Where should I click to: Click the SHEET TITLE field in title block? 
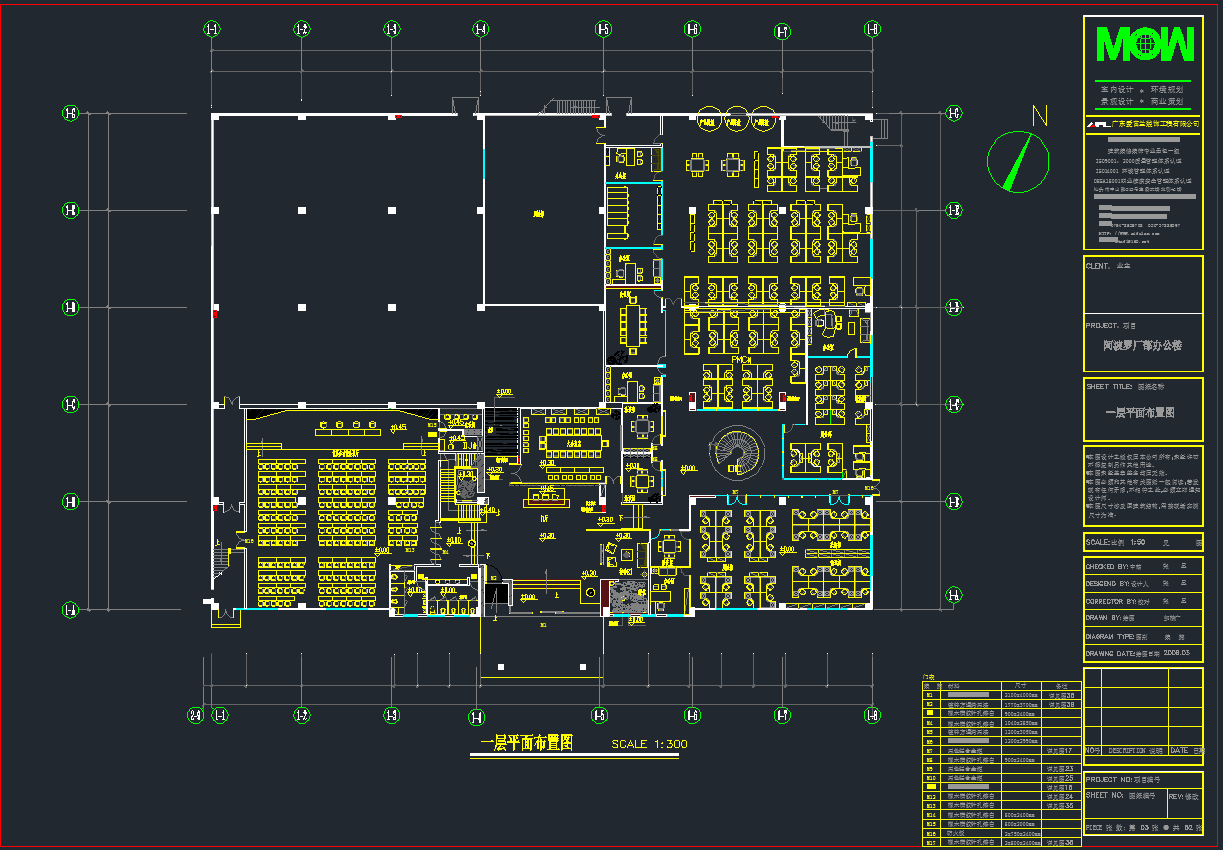click(1143, 409)
